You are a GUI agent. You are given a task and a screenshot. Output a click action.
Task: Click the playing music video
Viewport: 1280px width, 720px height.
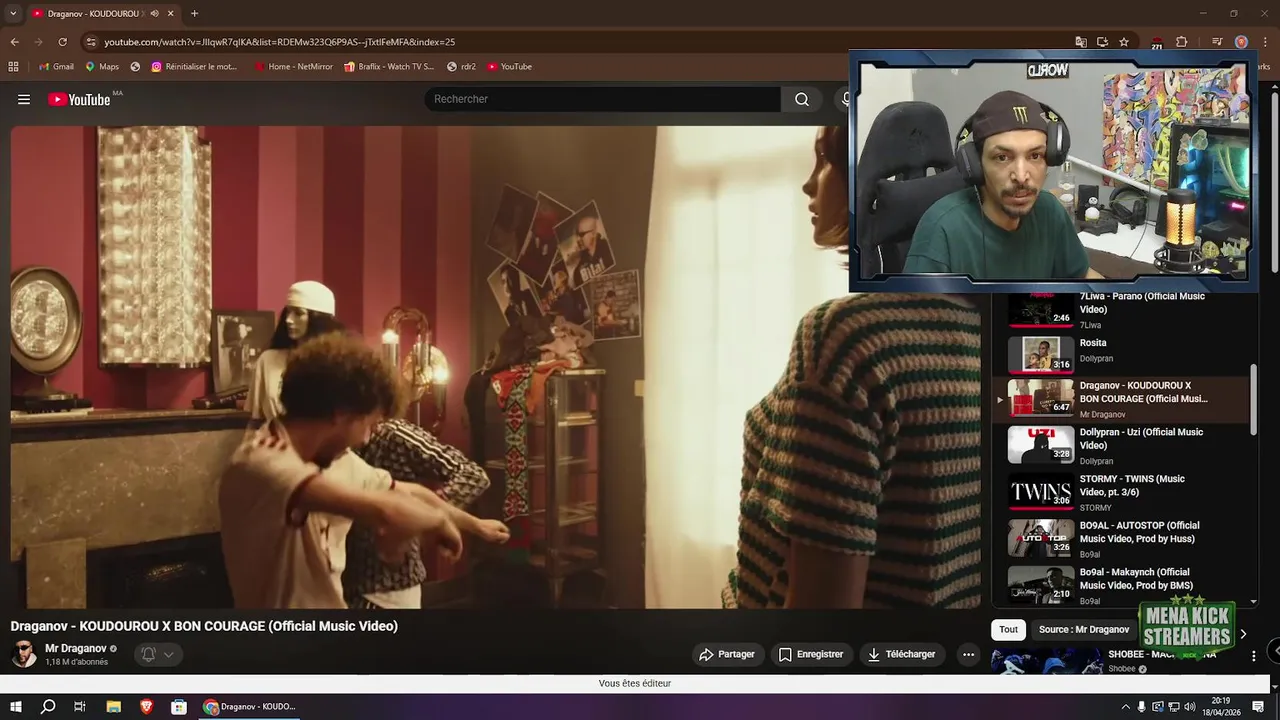coord(495,366)
